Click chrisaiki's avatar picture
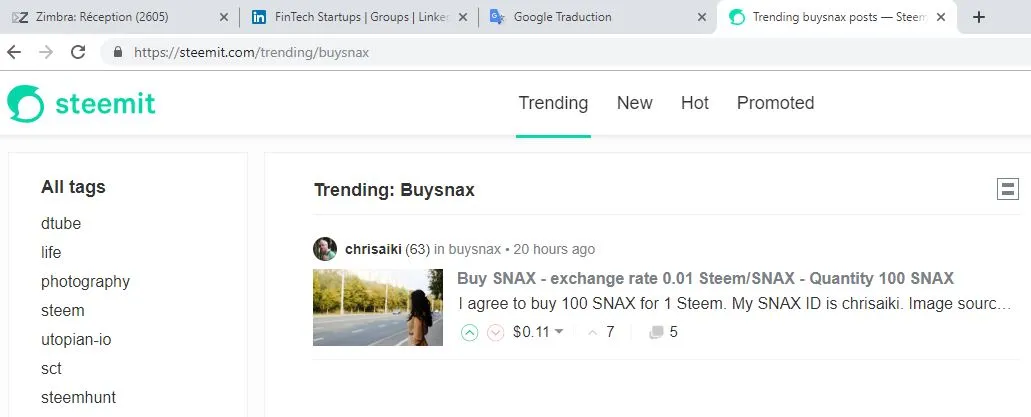Screen dimensions: 1031x417 (325, 249)
